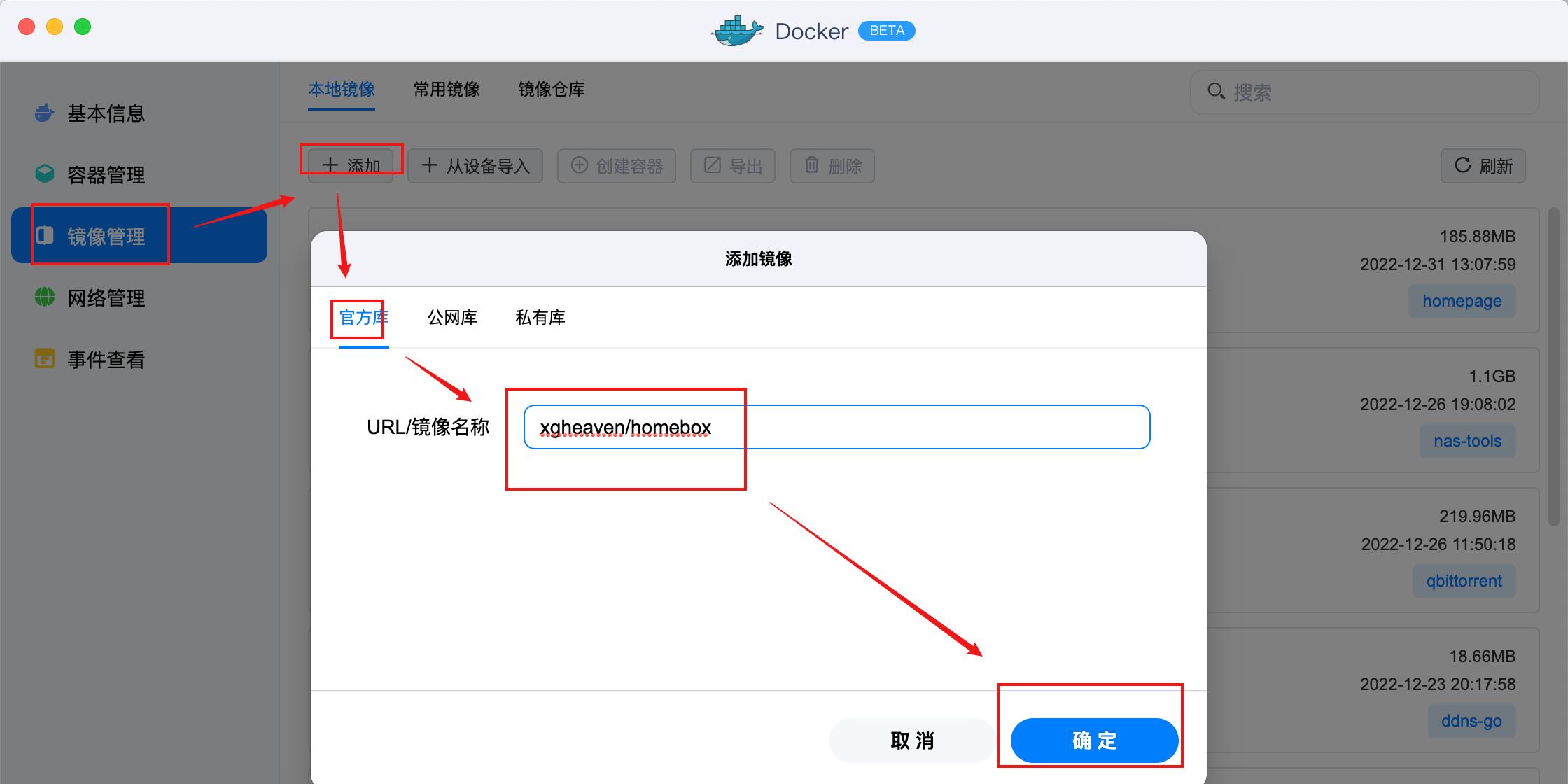This screenshot has height=784, width=1568.
Task: Click the 导出 export icon
Action: coord(732,166)
